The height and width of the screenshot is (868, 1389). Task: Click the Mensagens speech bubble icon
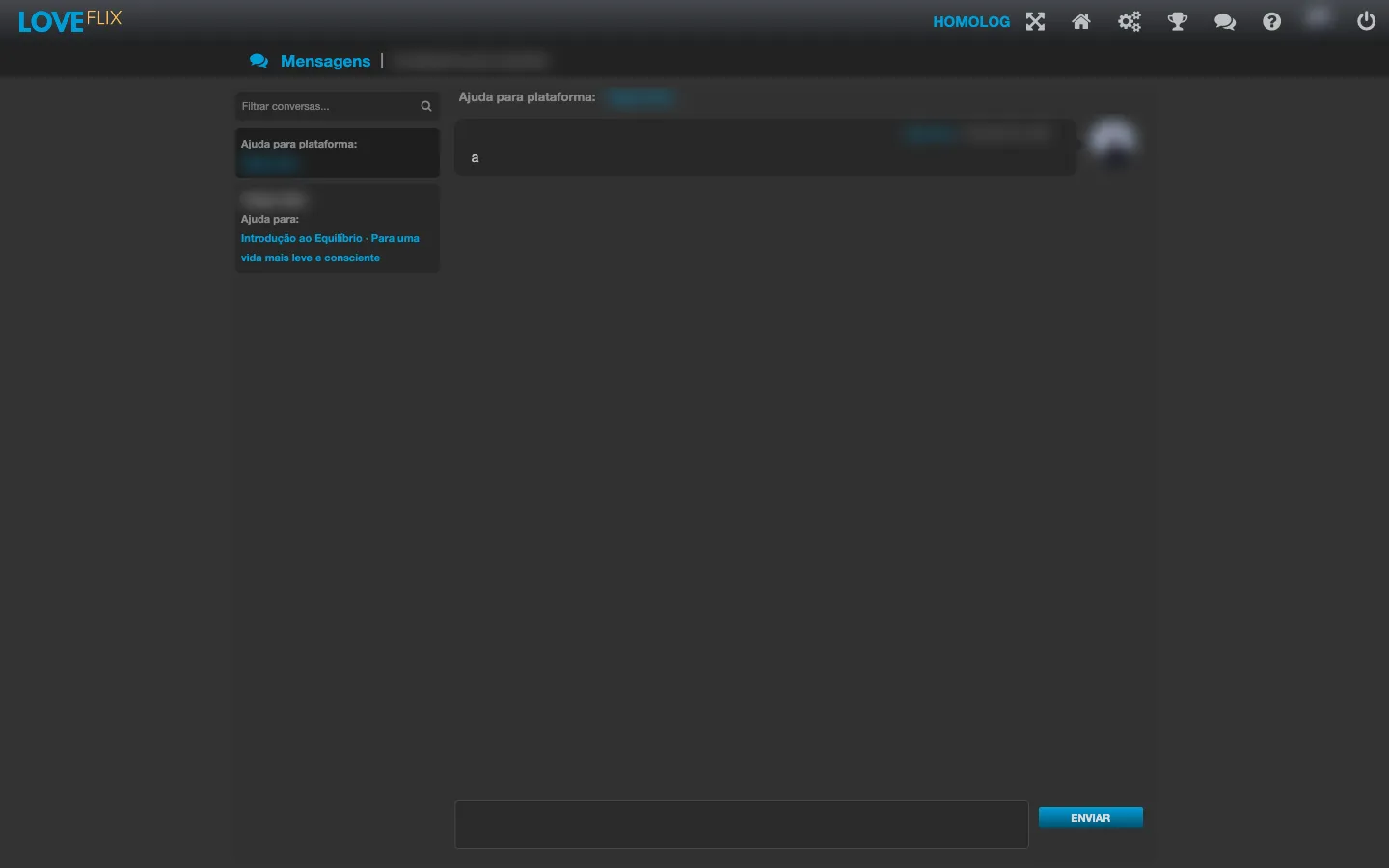(x=259, y=61)
